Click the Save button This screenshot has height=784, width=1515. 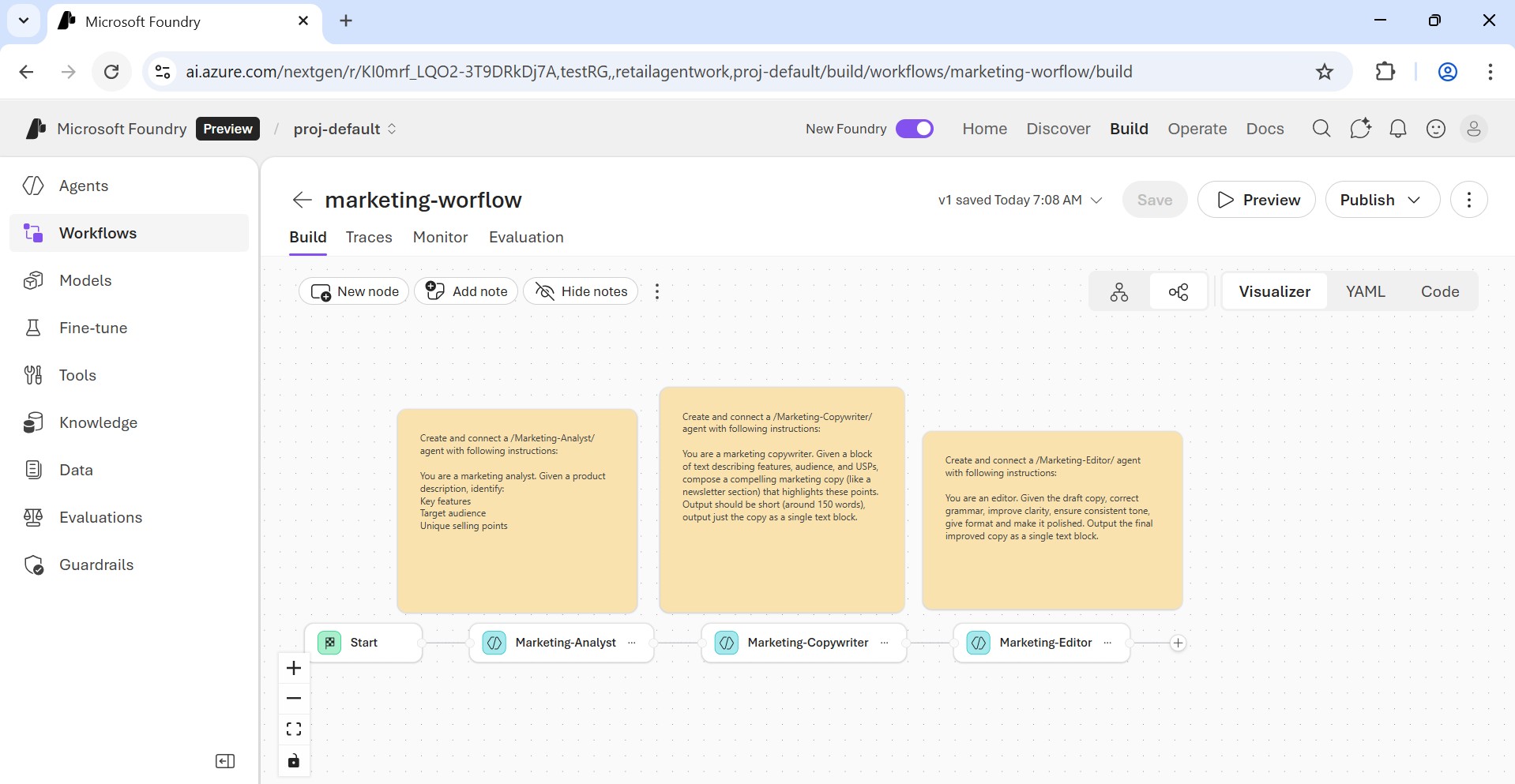1155,200
